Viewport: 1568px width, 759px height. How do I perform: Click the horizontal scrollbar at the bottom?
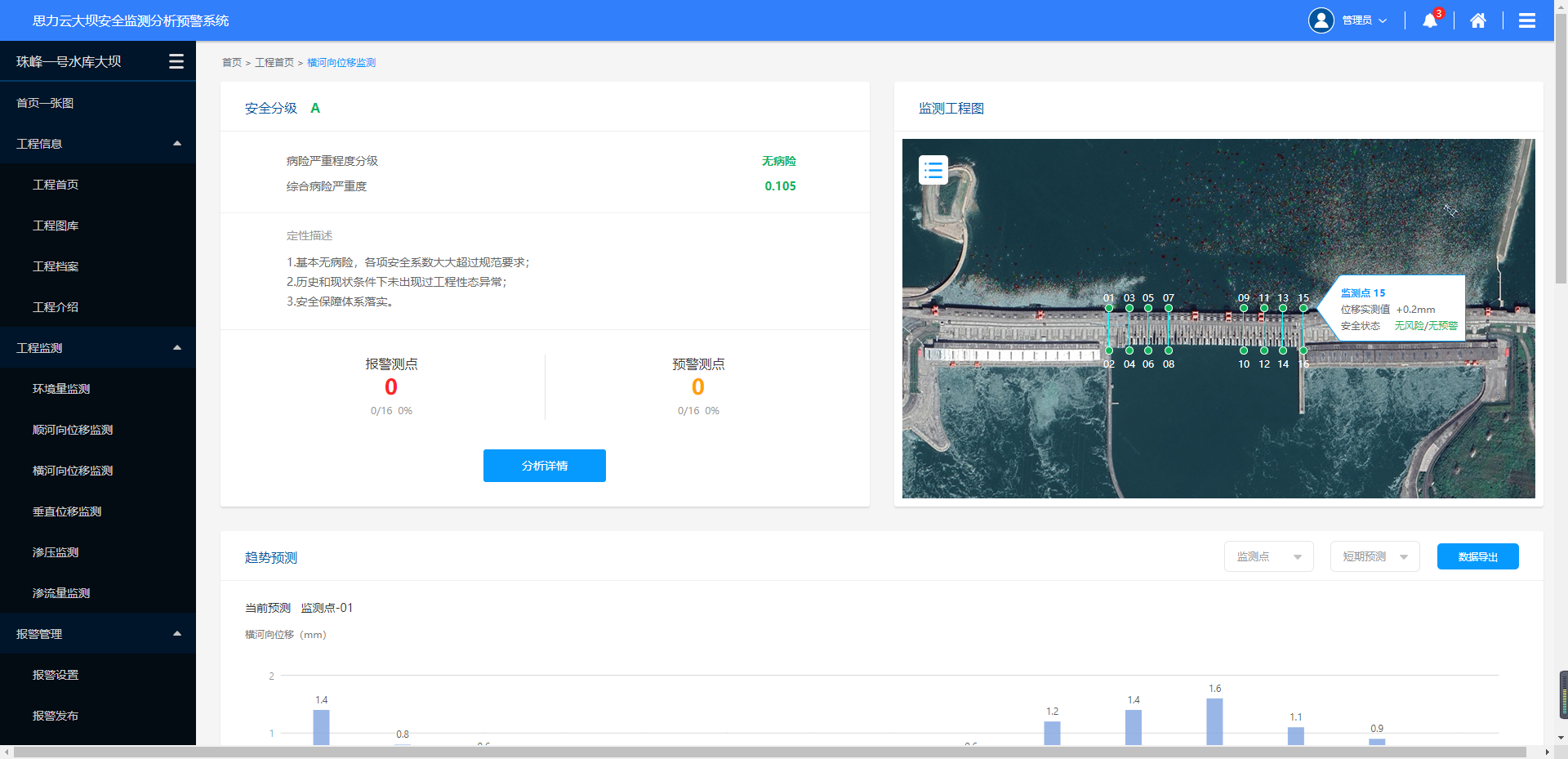770,752
